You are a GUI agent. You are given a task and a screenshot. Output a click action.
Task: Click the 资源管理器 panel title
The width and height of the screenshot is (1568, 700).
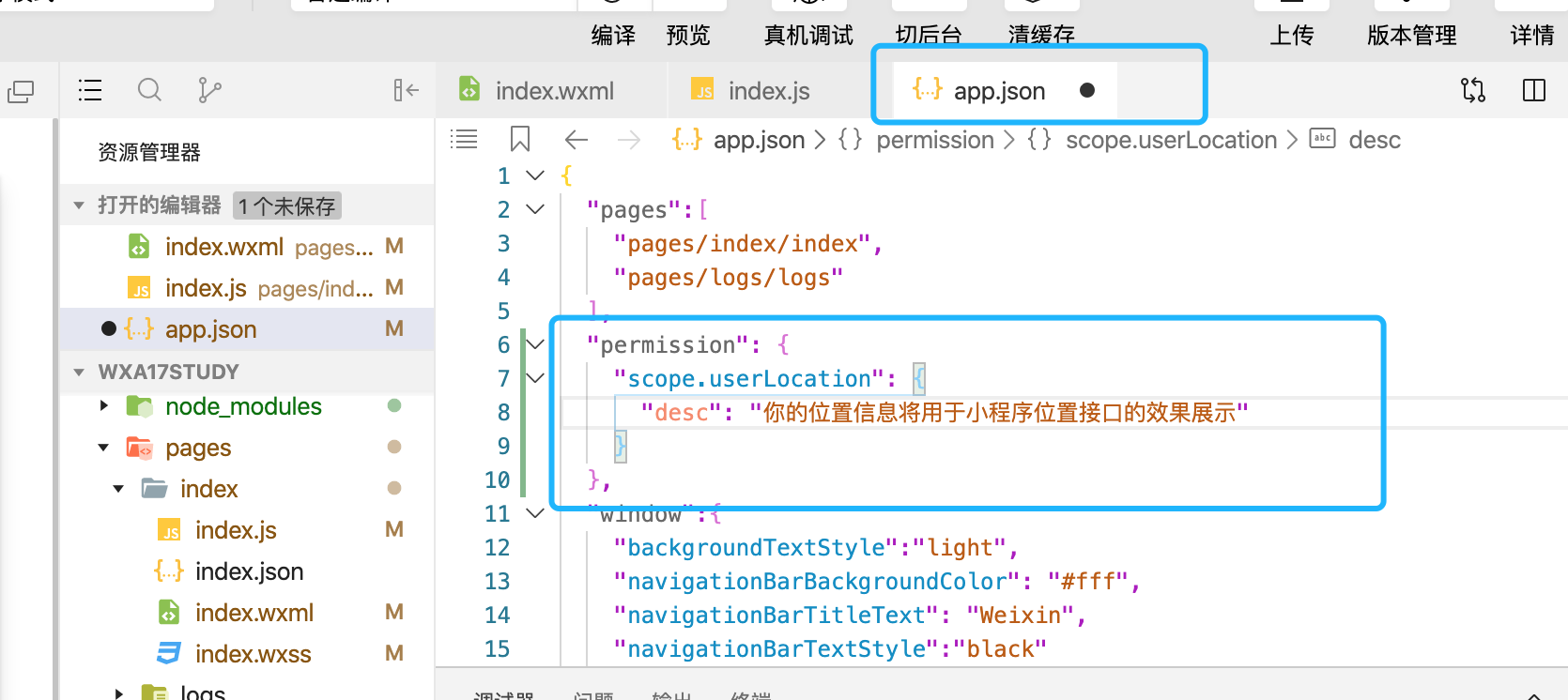pos(149,152)
